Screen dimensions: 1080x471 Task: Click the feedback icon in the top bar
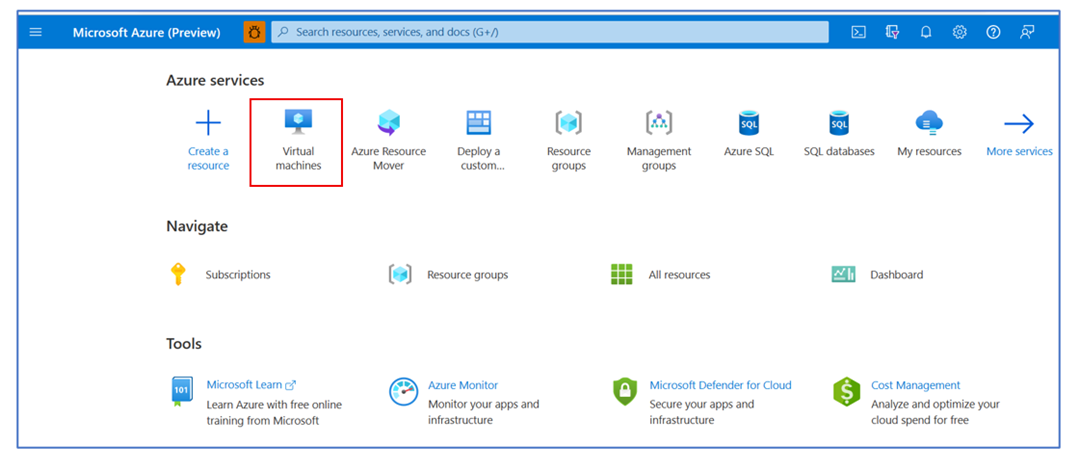(1027, 32)
